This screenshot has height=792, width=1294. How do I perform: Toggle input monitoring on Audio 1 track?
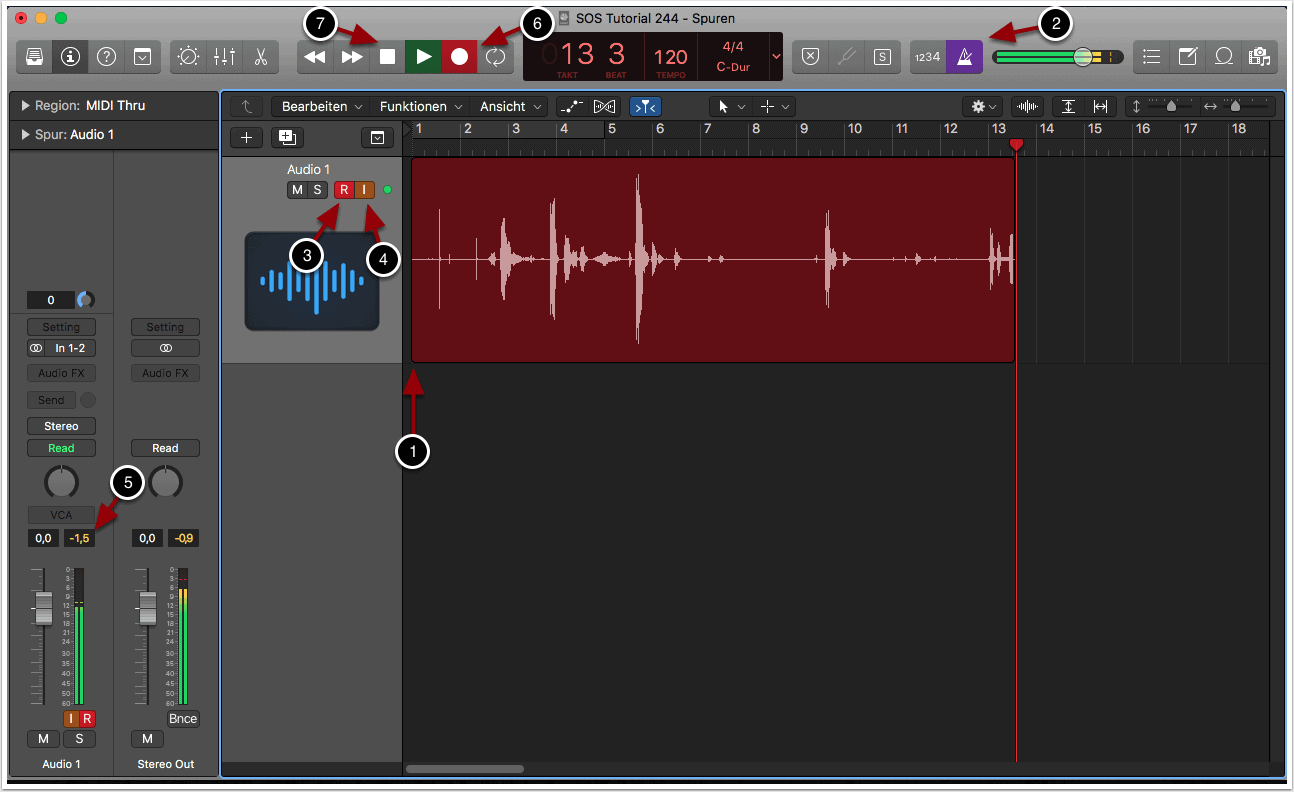[x=365, y=190]
